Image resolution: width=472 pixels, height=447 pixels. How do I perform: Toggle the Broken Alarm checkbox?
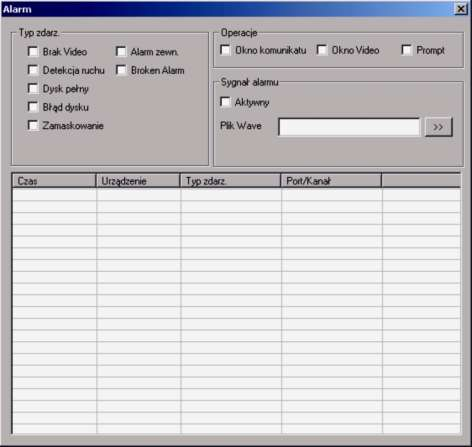121,70
